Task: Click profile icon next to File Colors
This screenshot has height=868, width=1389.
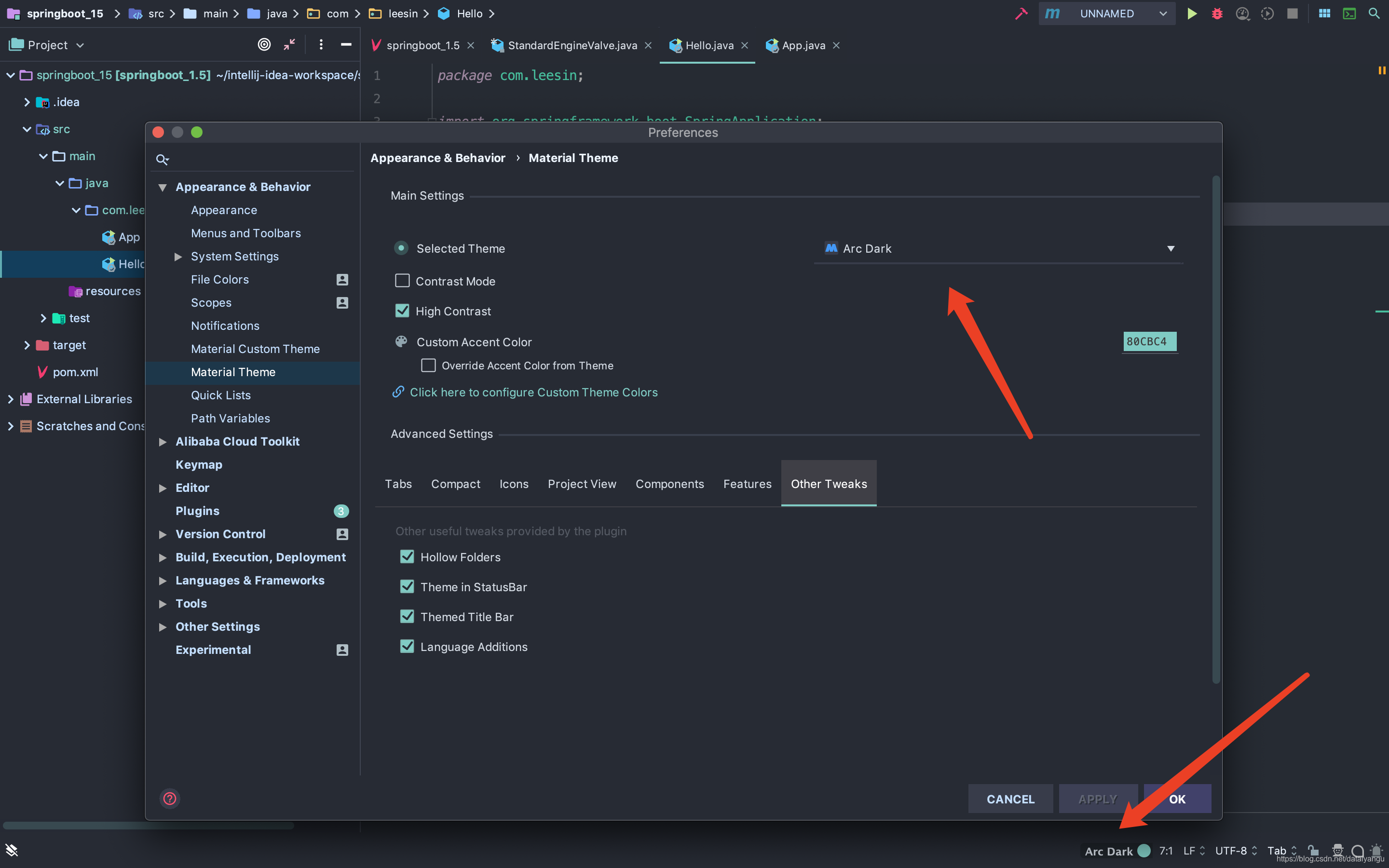Action: click(342, 280)
